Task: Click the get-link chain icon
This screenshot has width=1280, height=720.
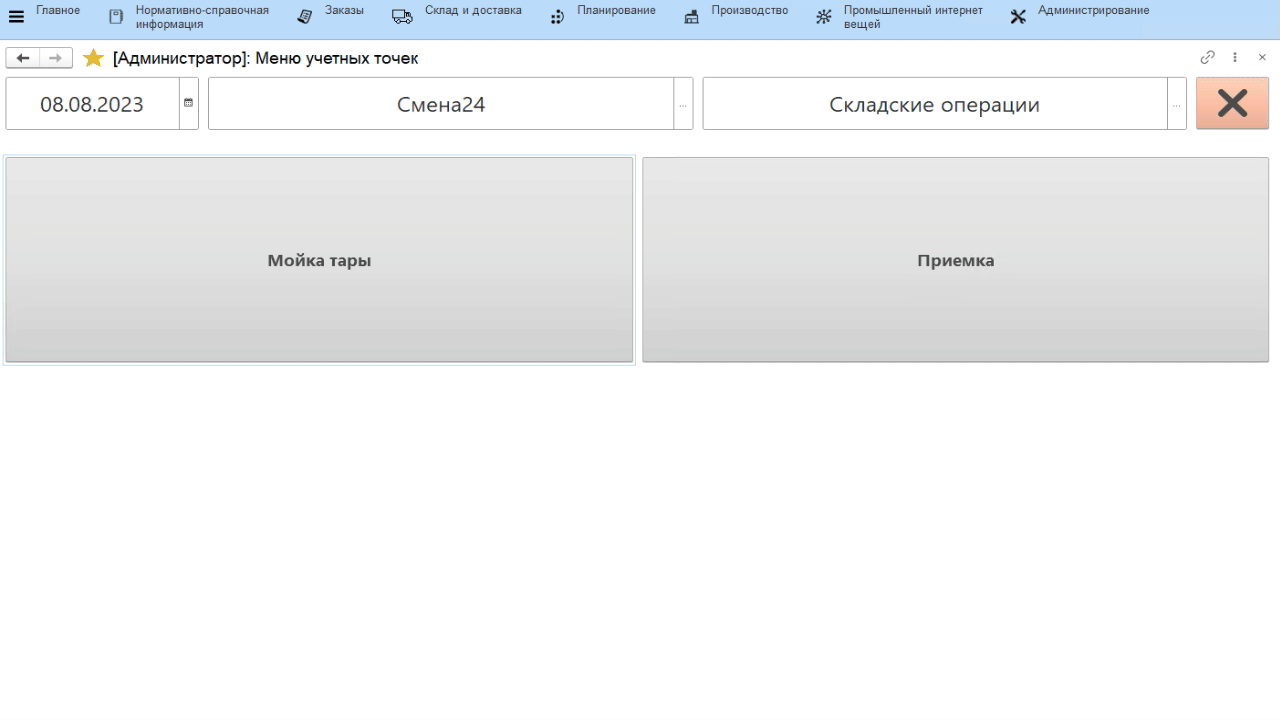Action: [1208, 58]
